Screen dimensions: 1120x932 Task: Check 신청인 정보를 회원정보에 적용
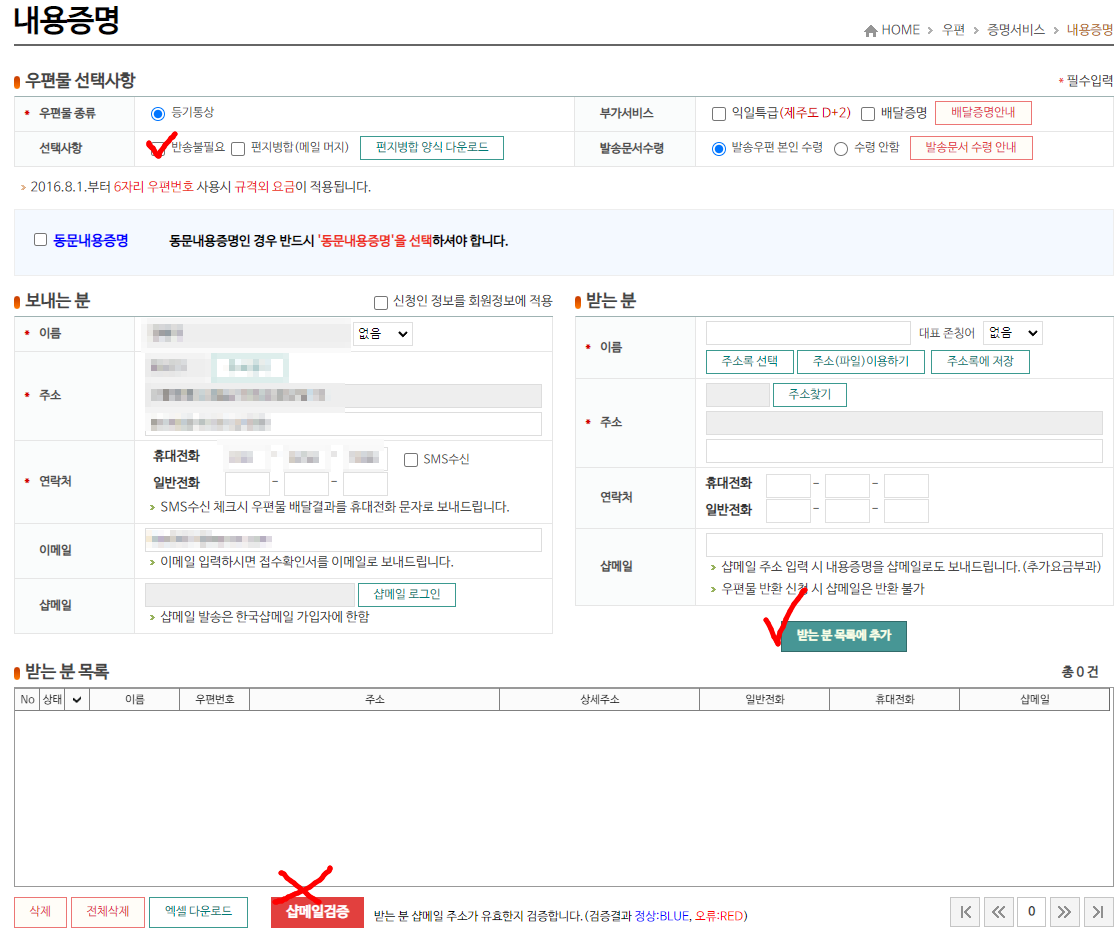pos(381,303)
